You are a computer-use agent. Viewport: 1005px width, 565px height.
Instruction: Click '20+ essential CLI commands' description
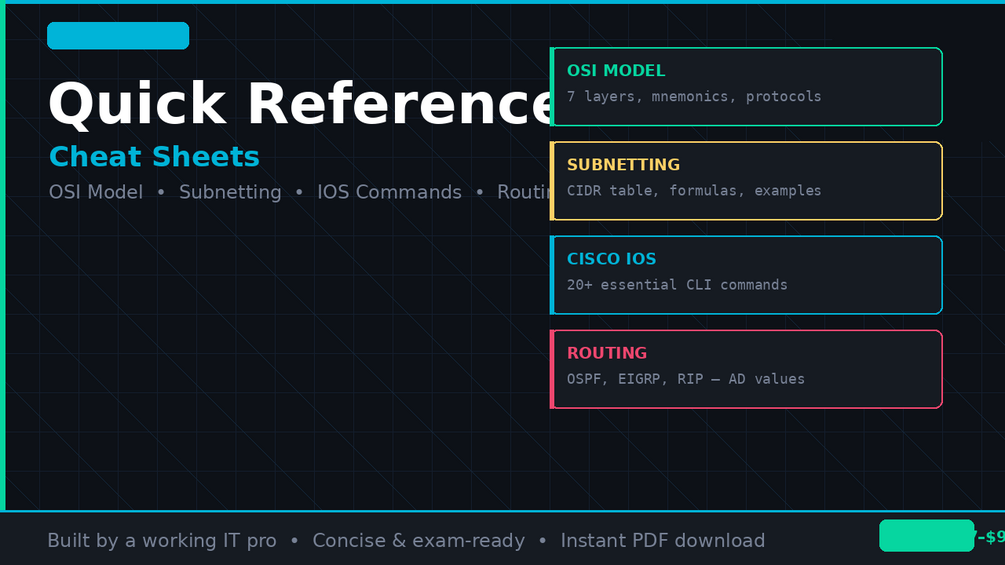point(677,285)
